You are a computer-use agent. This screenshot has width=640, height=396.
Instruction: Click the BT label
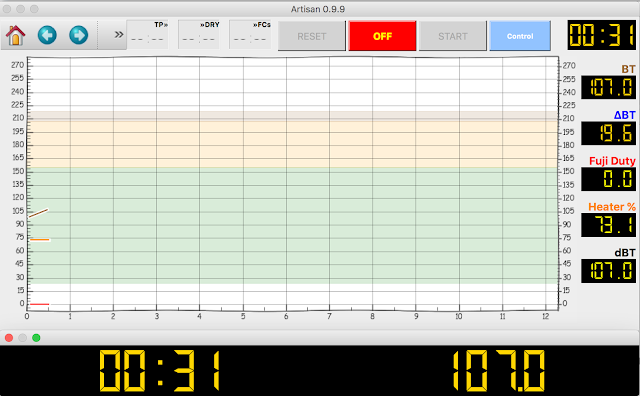tap(628, 69)
